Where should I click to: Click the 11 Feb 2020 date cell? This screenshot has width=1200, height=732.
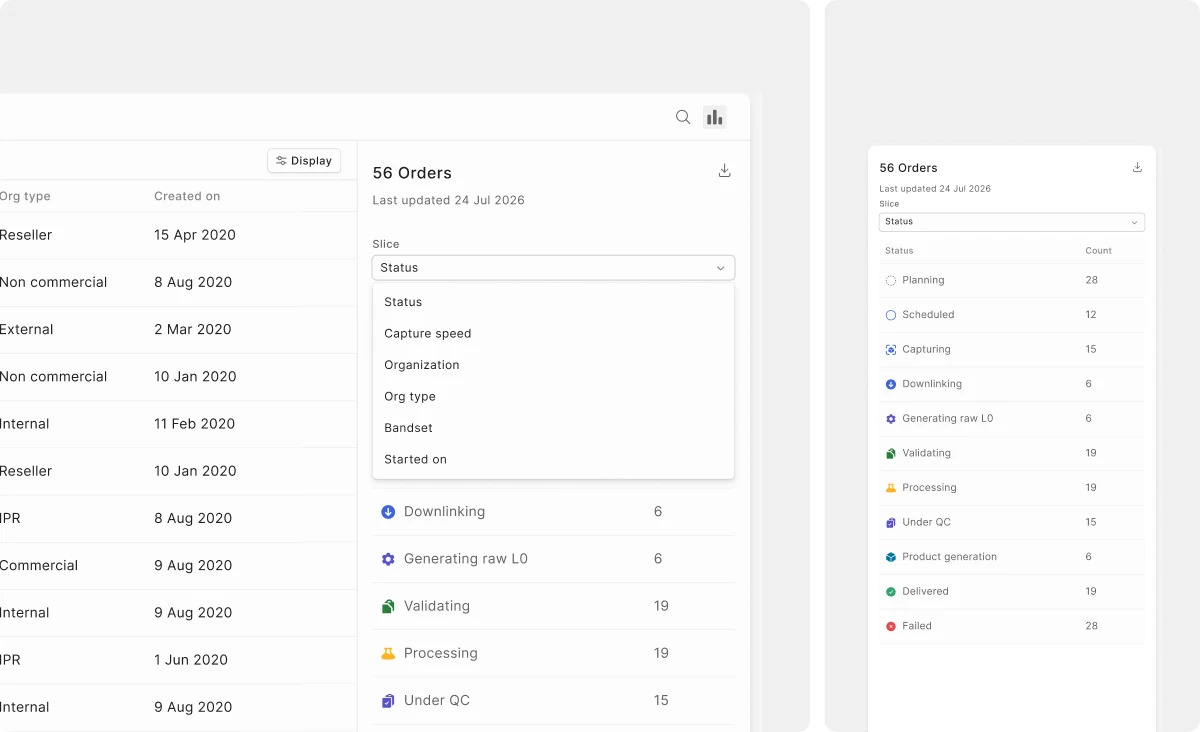(x=195, y=424)
